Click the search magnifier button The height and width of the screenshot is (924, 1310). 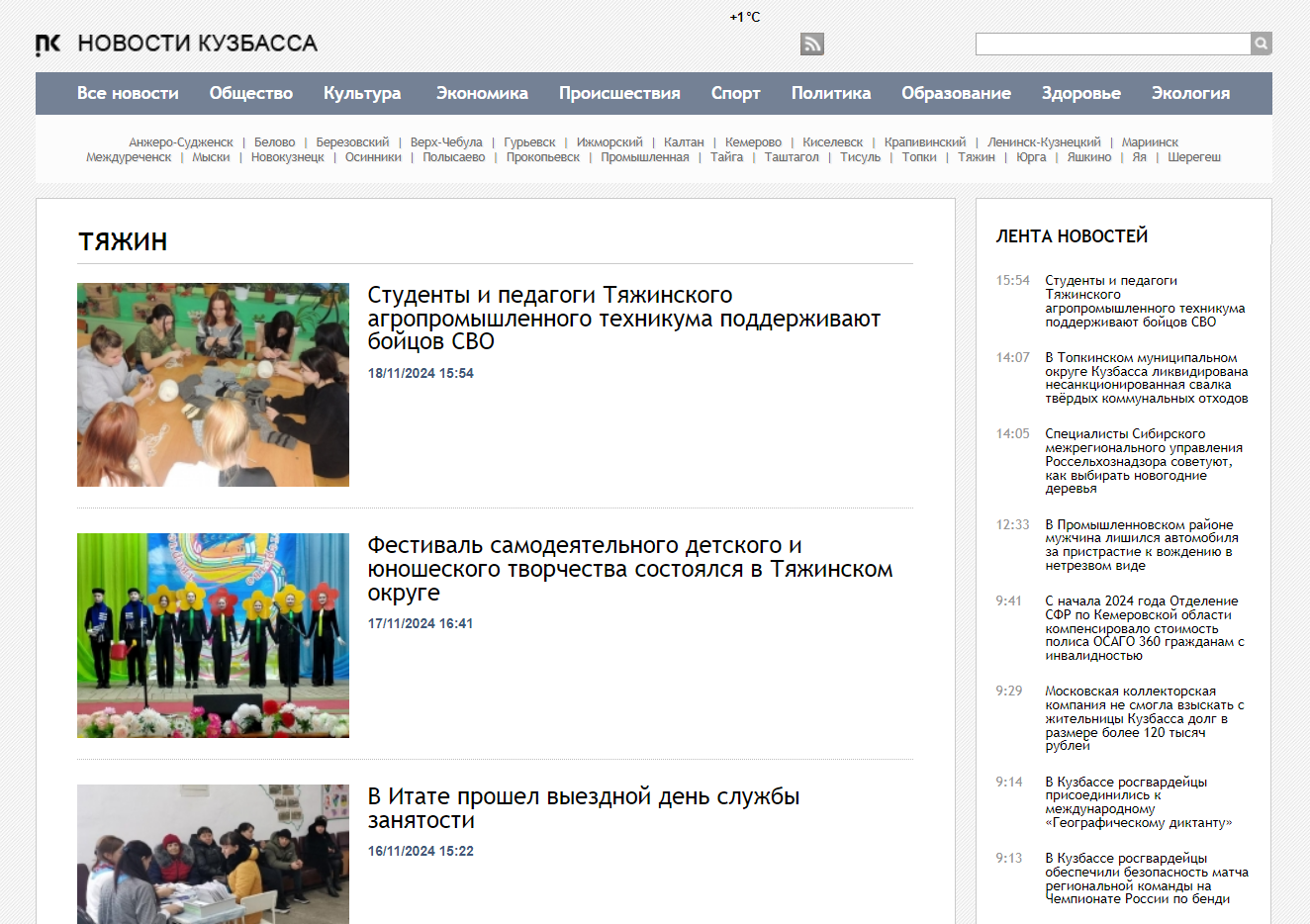tap(1261, 44)
